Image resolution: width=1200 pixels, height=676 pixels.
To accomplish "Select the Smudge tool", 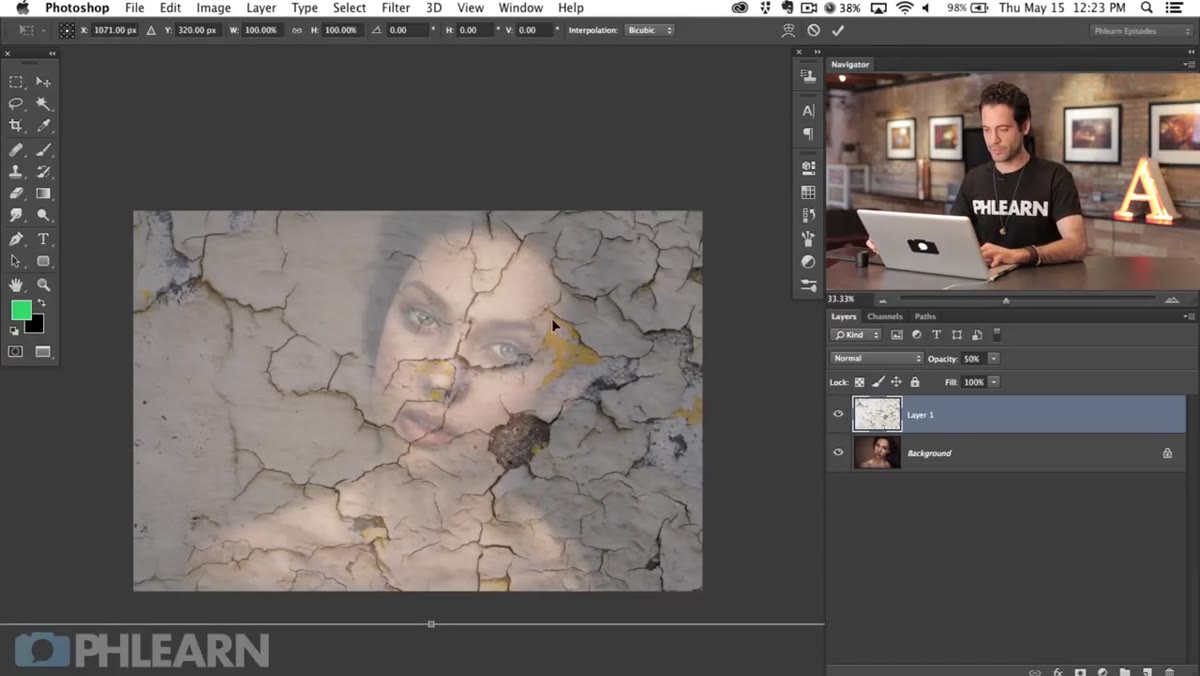I will click(16, 216).
